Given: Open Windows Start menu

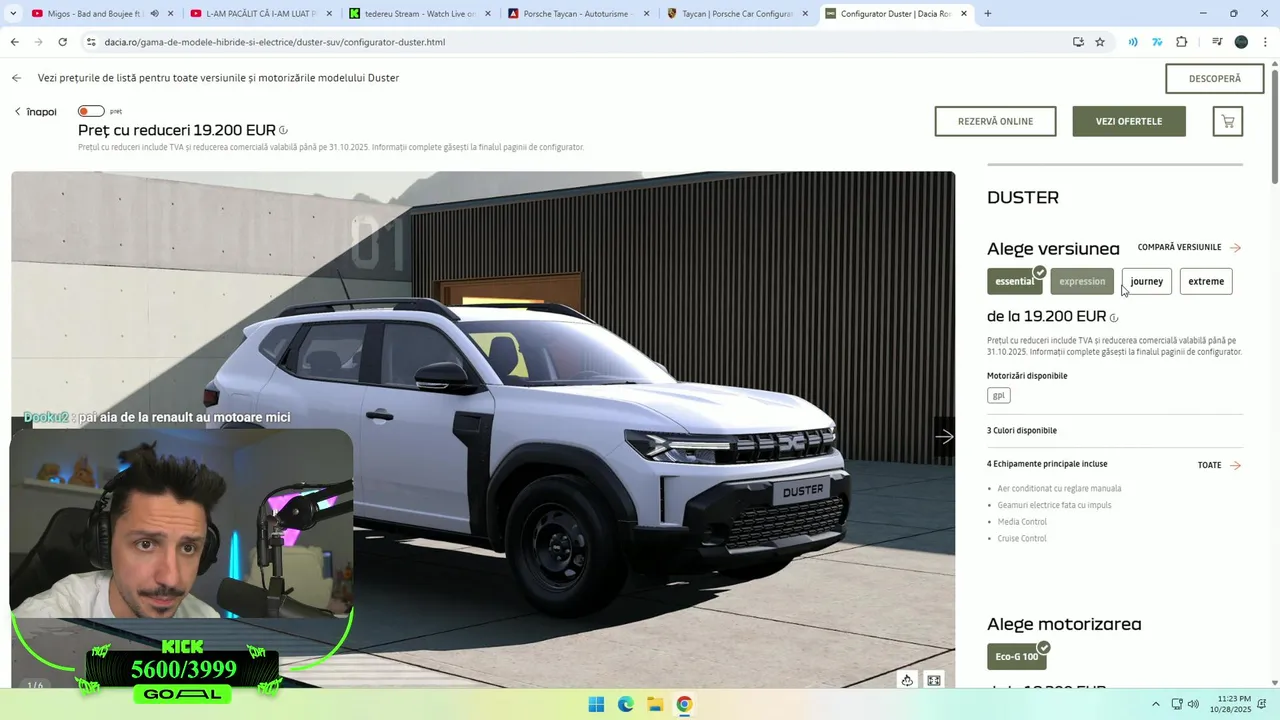Looking at the screenshot, I should (x=596, y=704).
